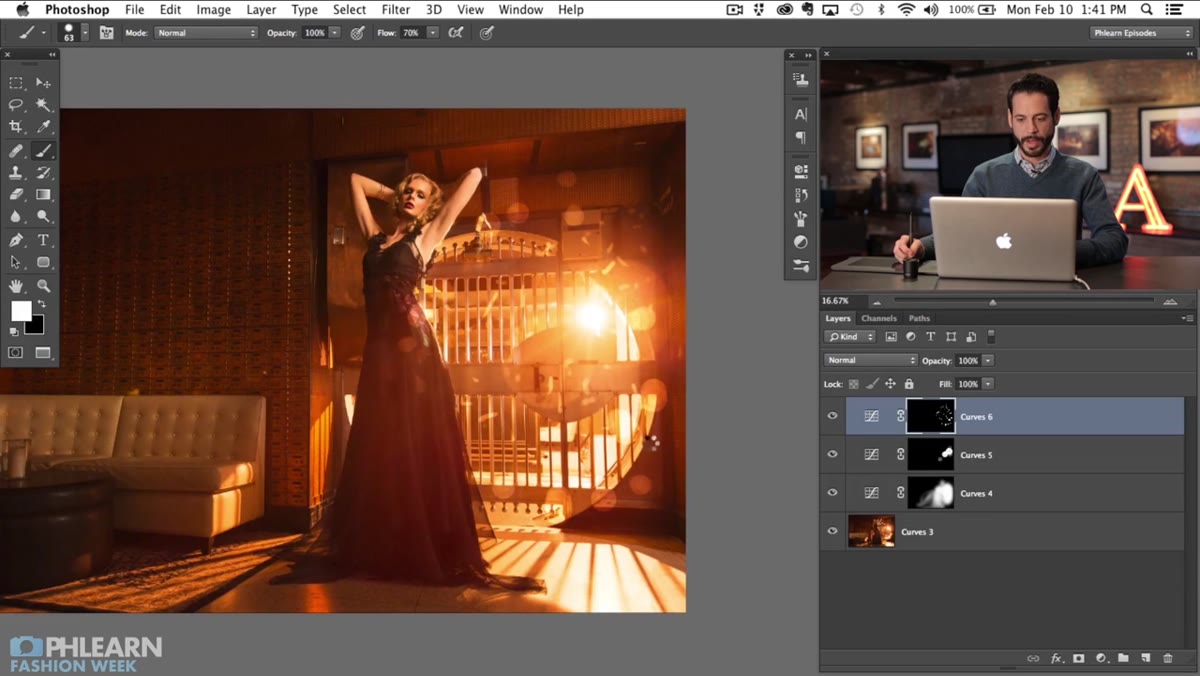Select the Crop tool
This screenshot has height=676, width=1200.
[x=16, y=127]
